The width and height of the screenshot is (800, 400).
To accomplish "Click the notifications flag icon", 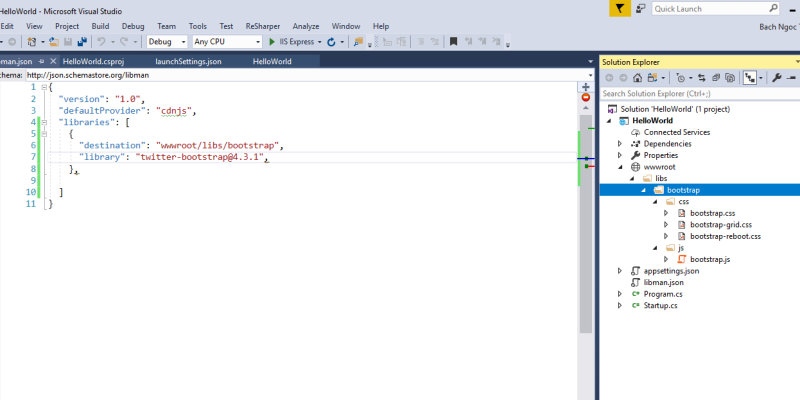I will point(620,8).
